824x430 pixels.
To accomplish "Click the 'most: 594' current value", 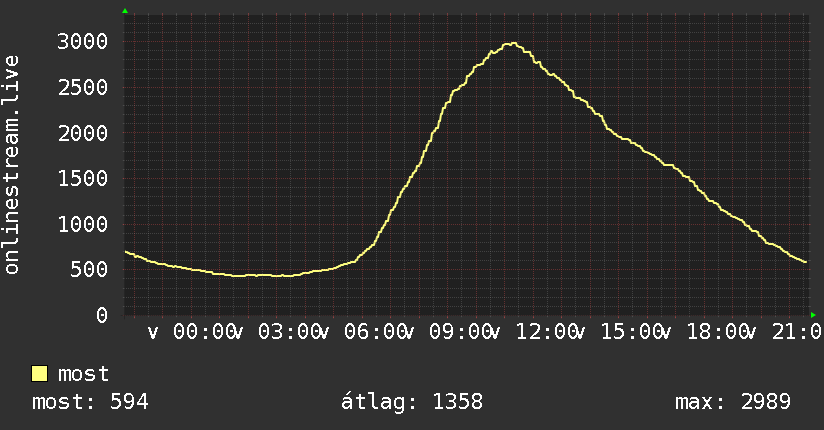I will click(90, 402).
